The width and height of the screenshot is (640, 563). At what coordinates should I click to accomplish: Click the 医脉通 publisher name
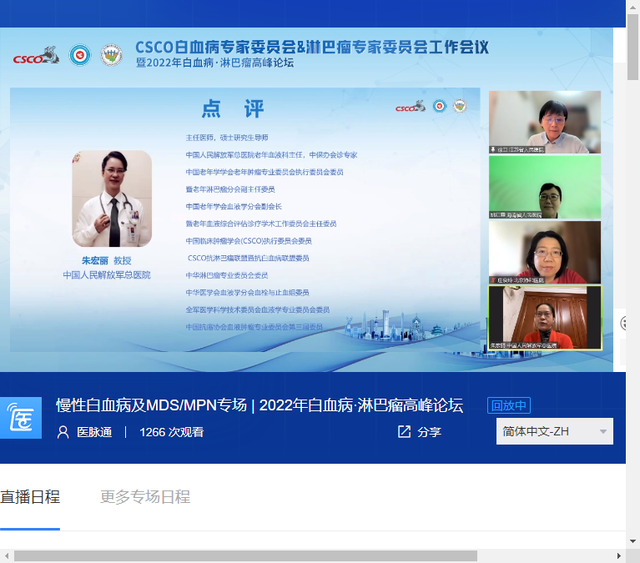pyautogui.click(x=97, y=432)
